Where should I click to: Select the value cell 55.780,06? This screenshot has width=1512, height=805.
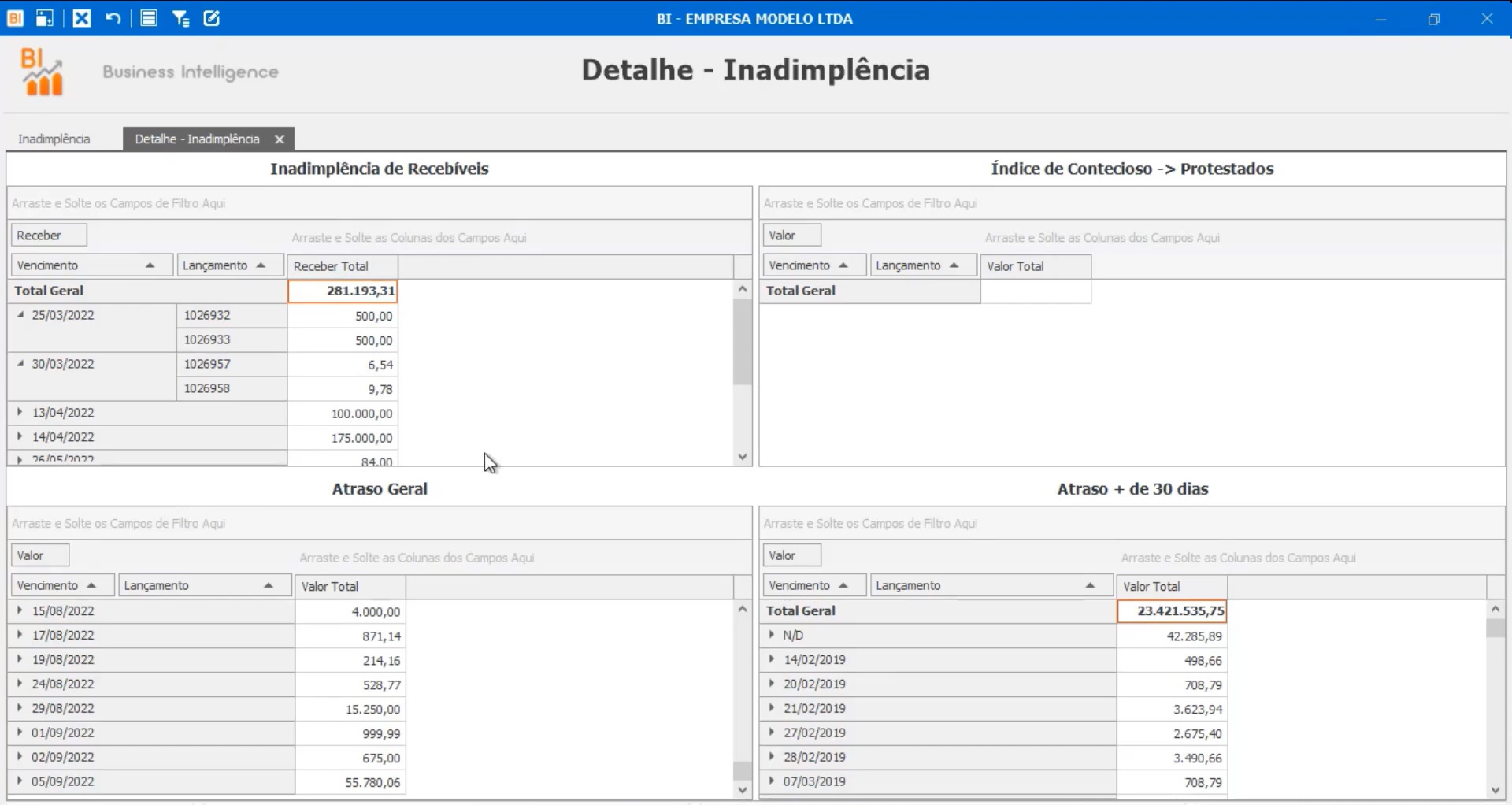click(350, 782)
